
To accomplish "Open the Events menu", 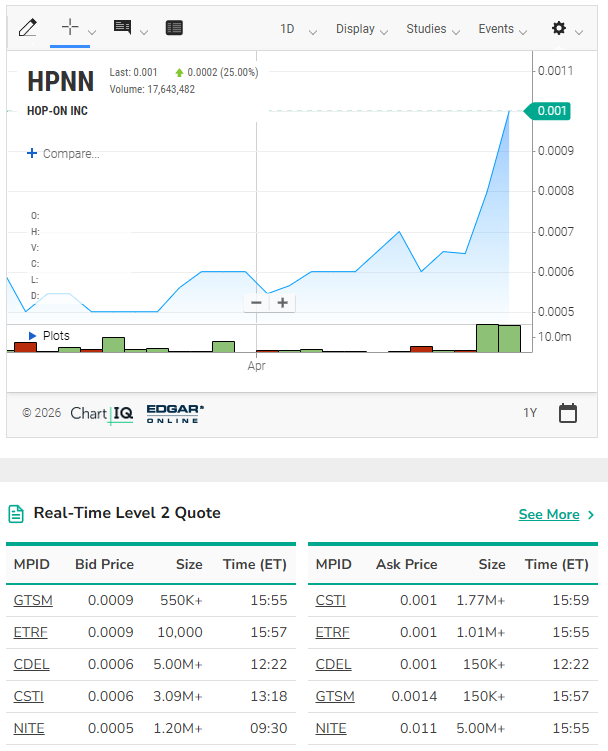I will [502, 29].
